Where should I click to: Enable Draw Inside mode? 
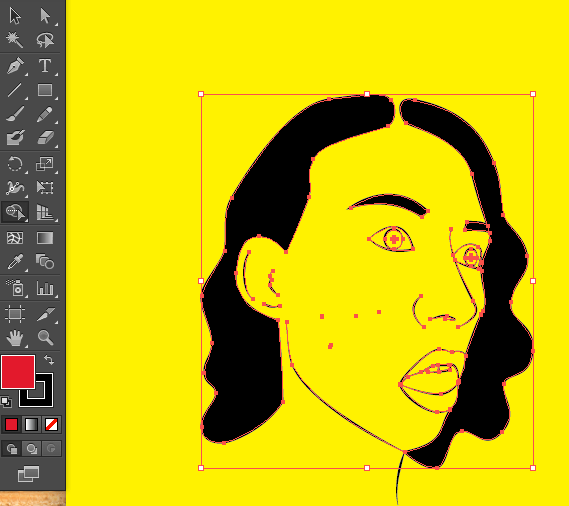click(51, 449)
